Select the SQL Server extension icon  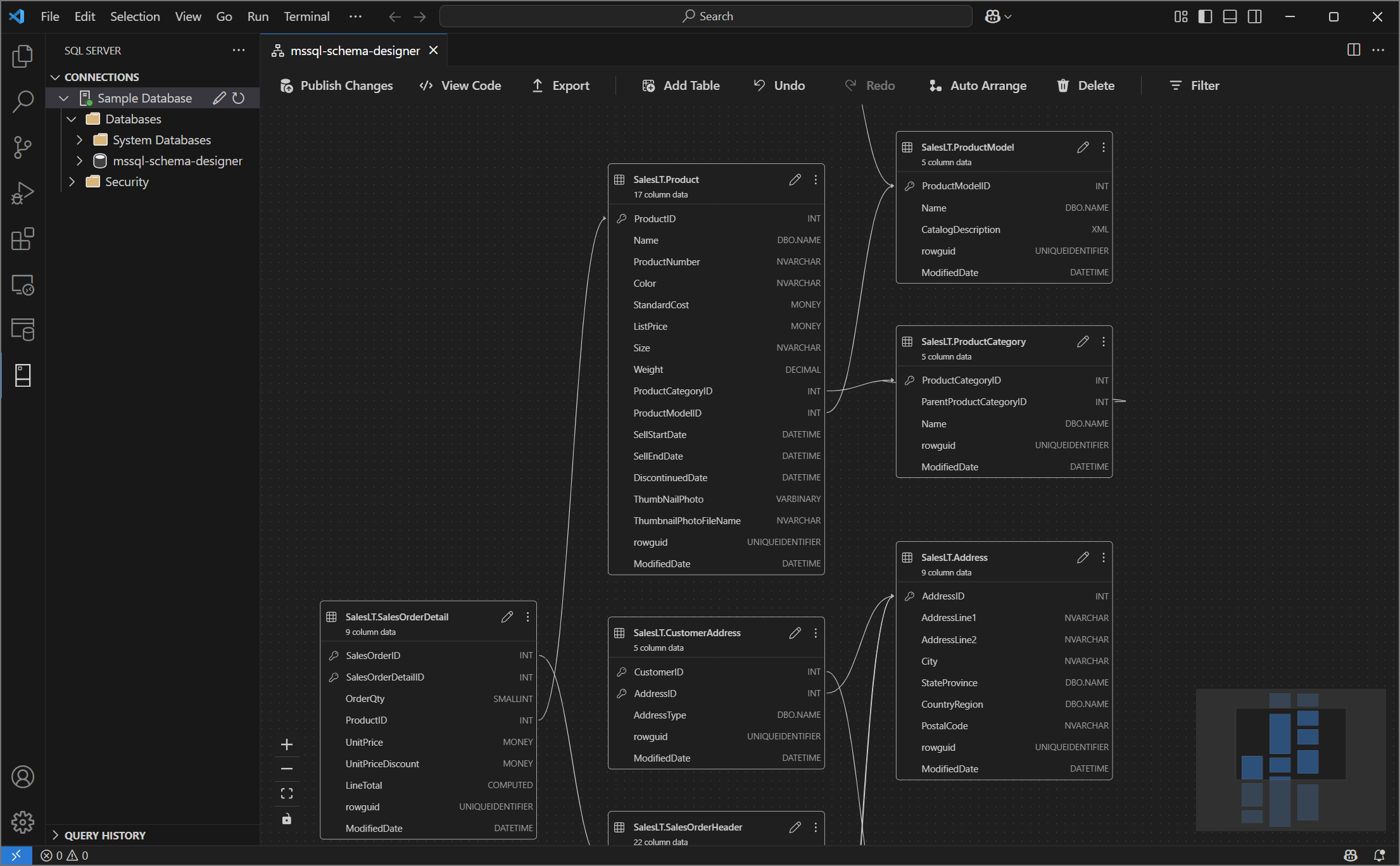pyautogui.click(x=23, y=375)
